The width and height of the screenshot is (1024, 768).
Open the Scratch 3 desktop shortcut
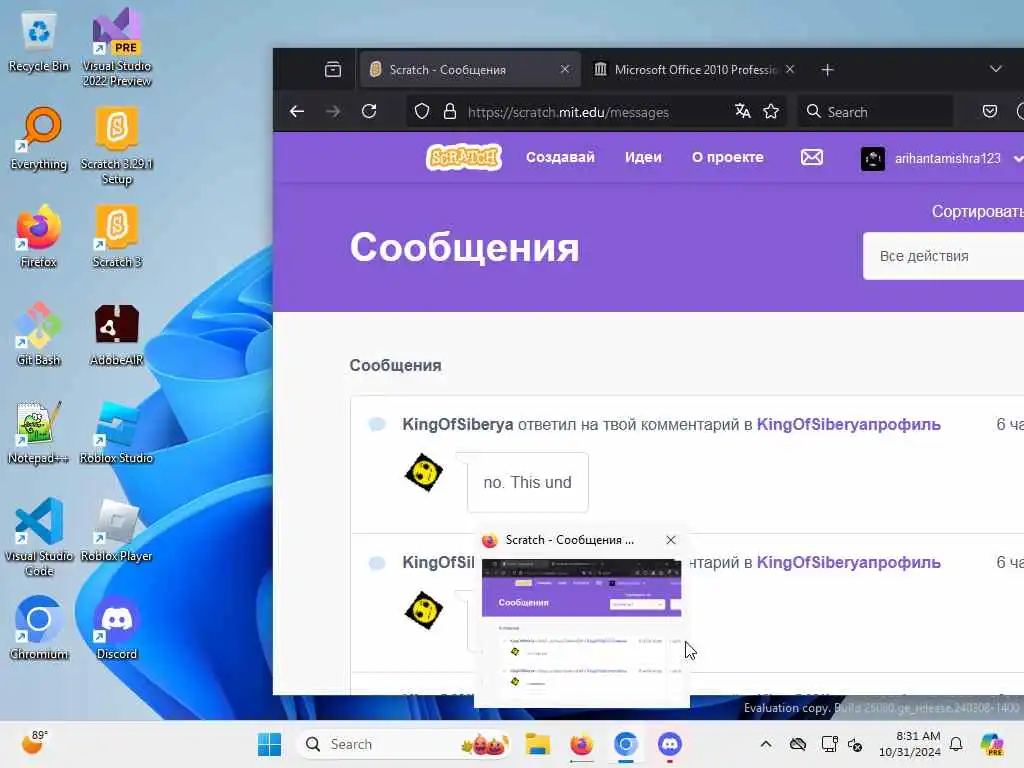[116, 237]
